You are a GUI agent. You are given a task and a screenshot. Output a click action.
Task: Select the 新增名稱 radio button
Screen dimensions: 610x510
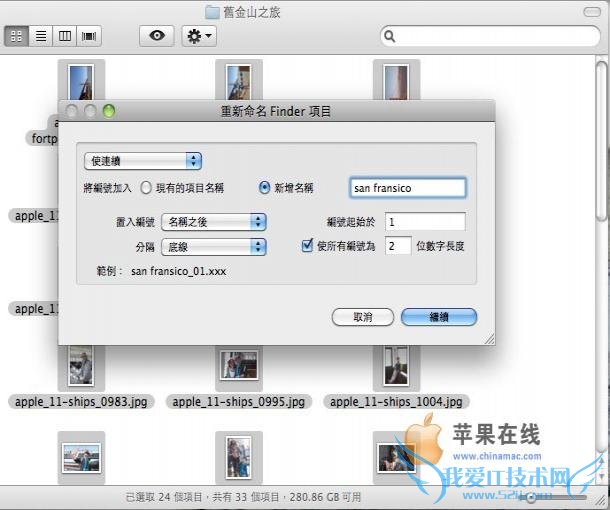click(264, 188)
